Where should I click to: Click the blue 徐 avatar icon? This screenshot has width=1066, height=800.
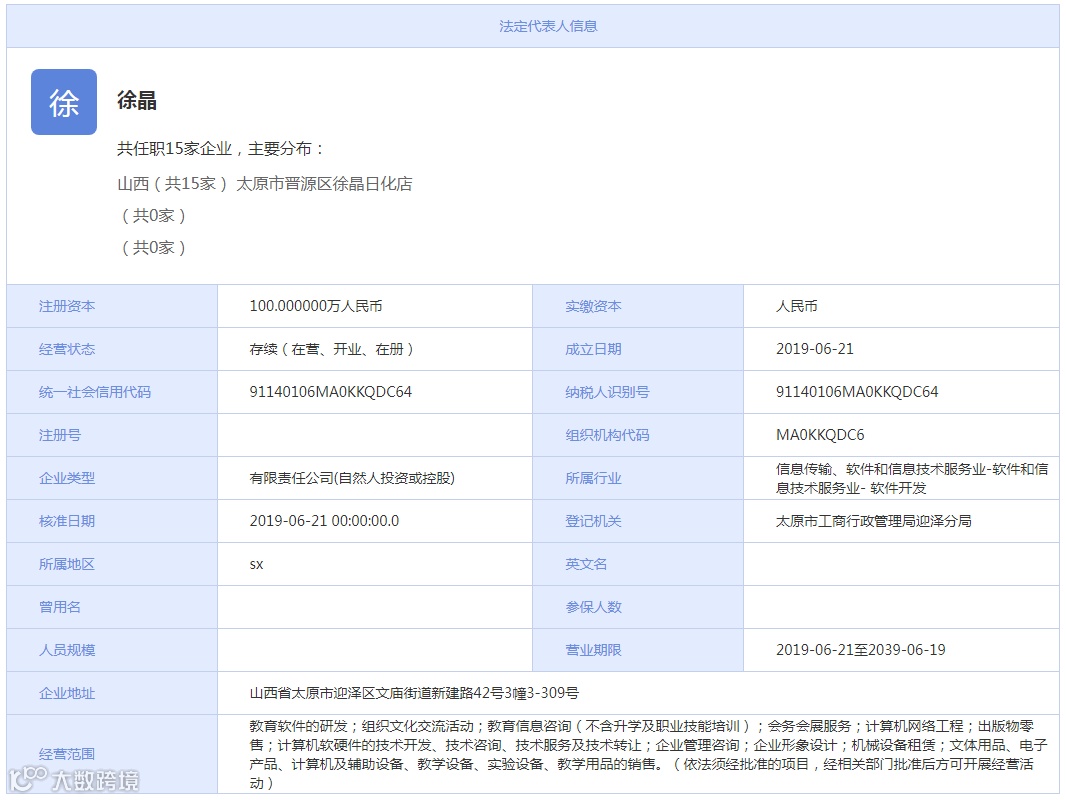point(64,102)
